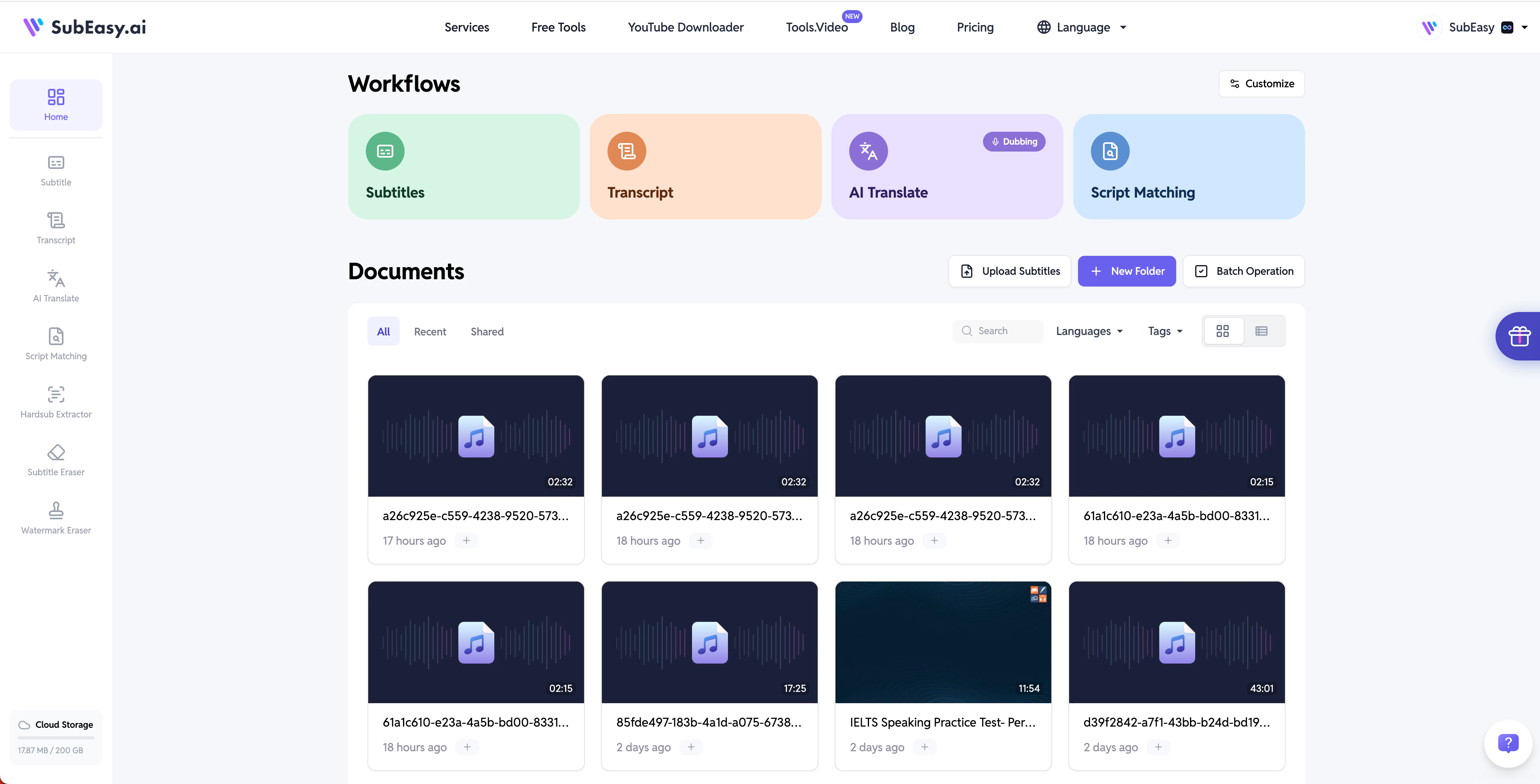The image size is (1540, 784).
Task: Add tag to 85fde497 document
Action: pos(691,747)
